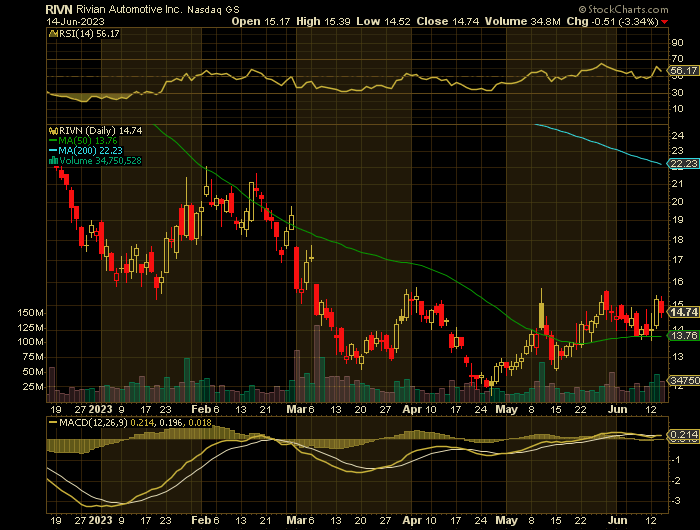Click the 56.17 RSI value tag on axis
The height and width of the screenshot is (530, 700).
tap(683, 71)
